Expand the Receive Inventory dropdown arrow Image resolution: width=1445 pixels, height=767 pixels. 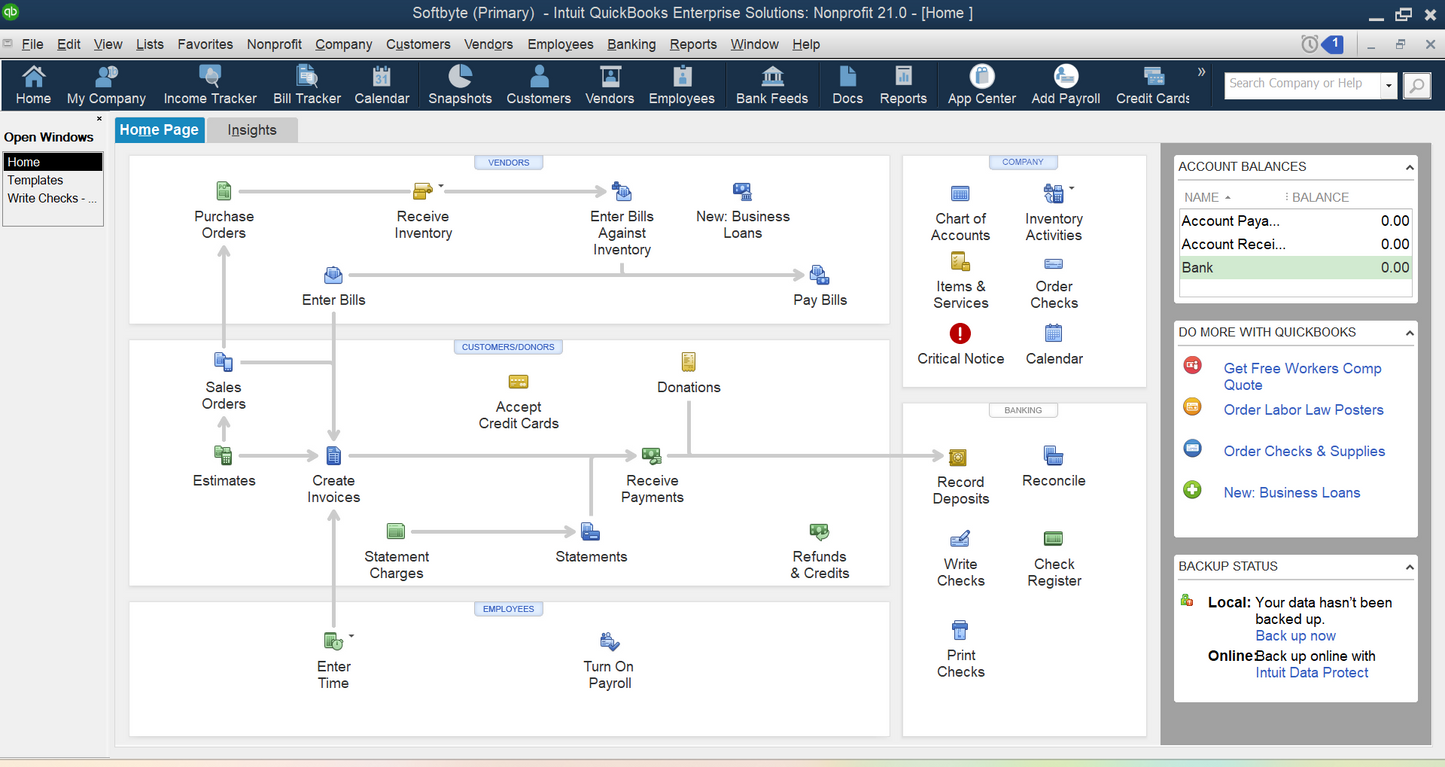pyautogui.click(x=441, y=186)
